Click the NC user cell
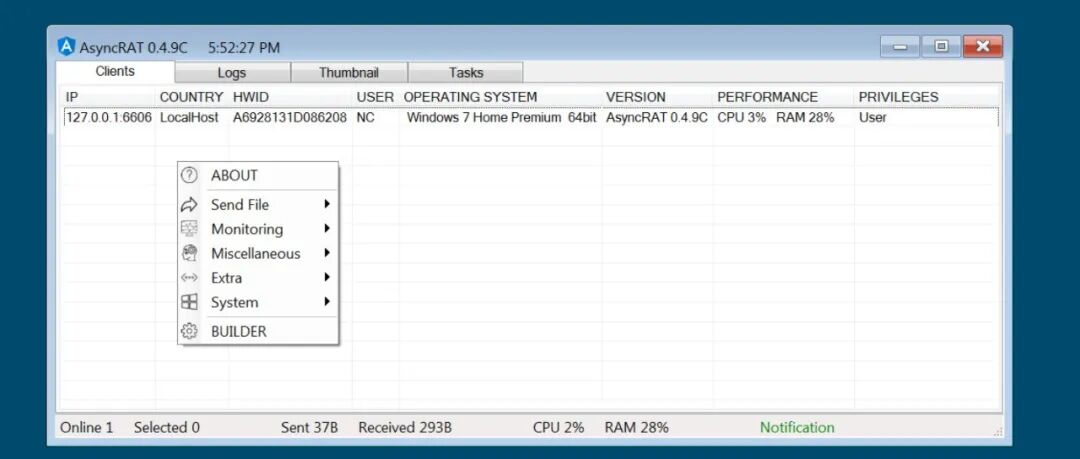 coord(365,118)
